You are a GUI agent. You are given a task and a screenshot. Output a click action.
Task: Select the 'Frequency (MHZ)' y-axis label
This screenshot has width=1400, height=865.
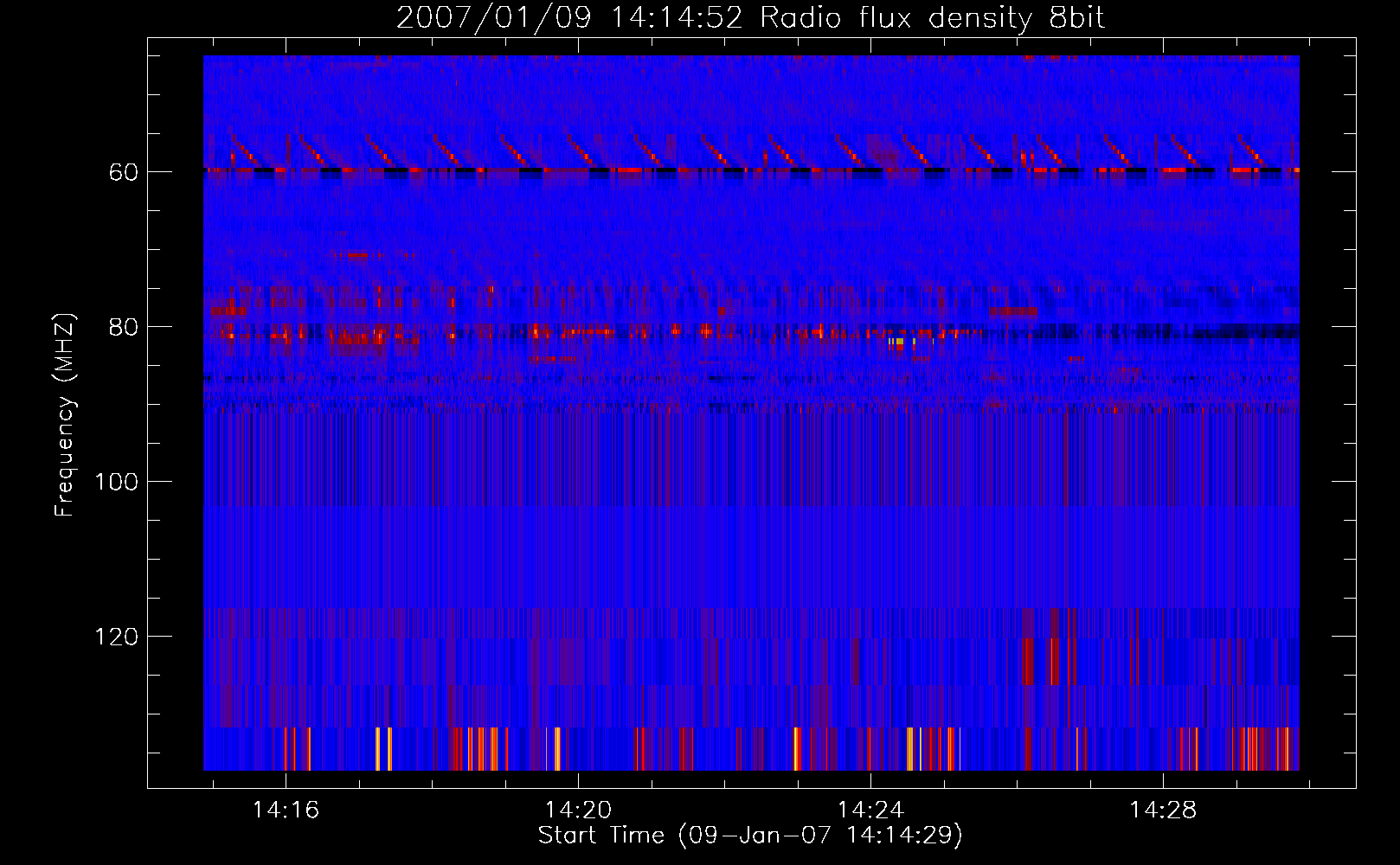tap(65, 414)
